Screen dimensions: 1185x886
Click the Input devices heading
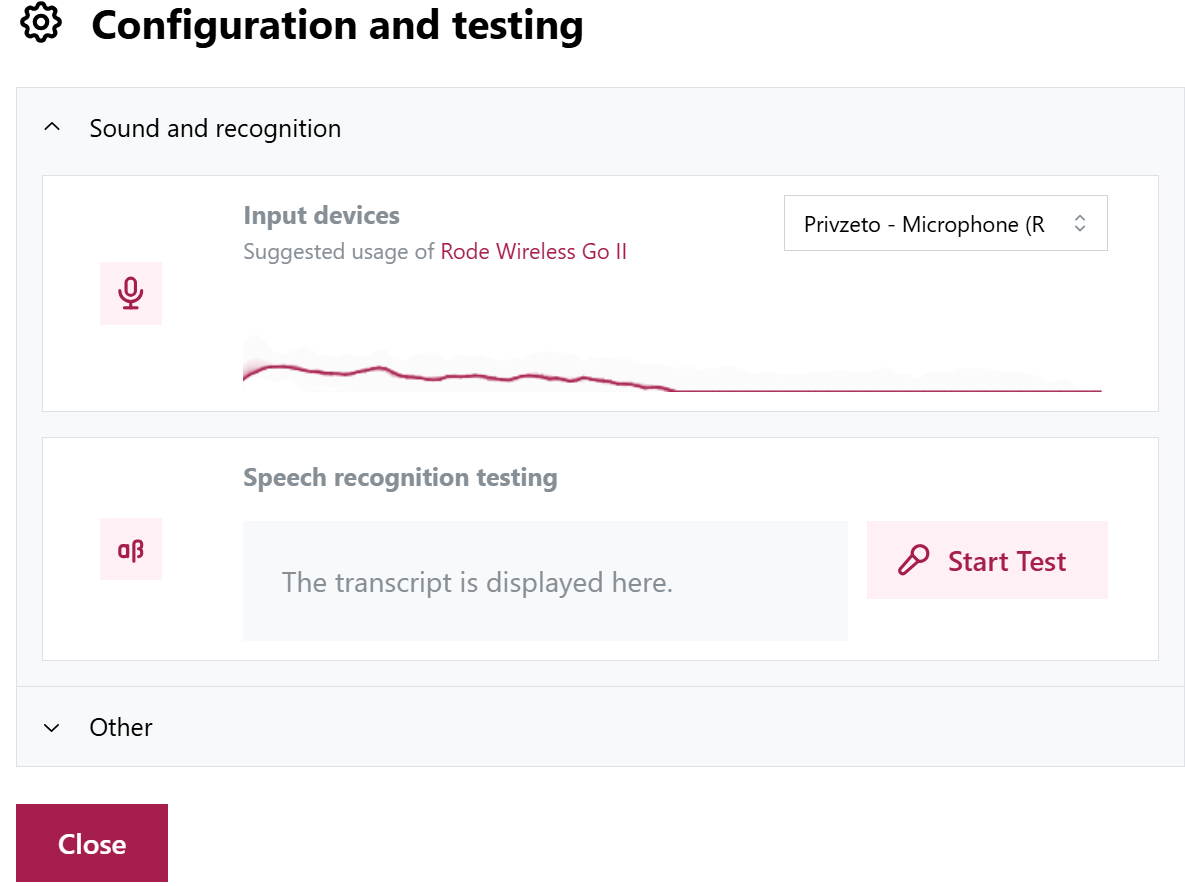point(321,216)
